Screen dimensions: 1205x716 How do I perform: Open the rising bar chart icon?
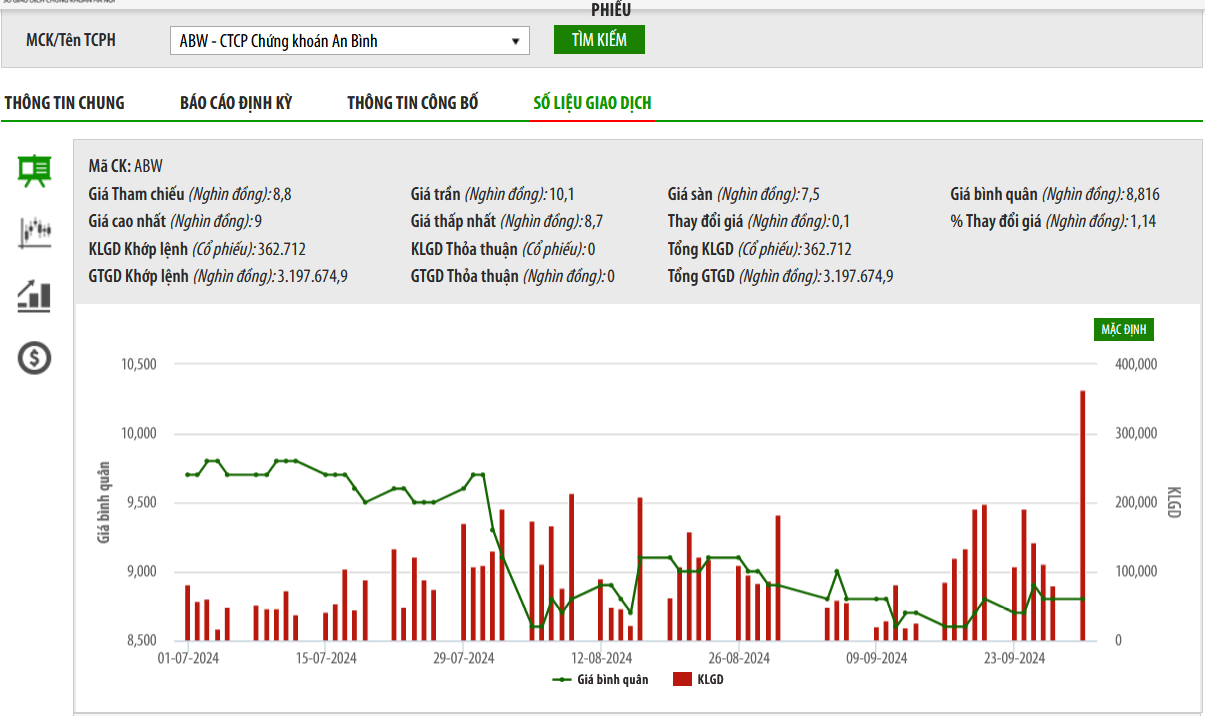pos(35,295)
